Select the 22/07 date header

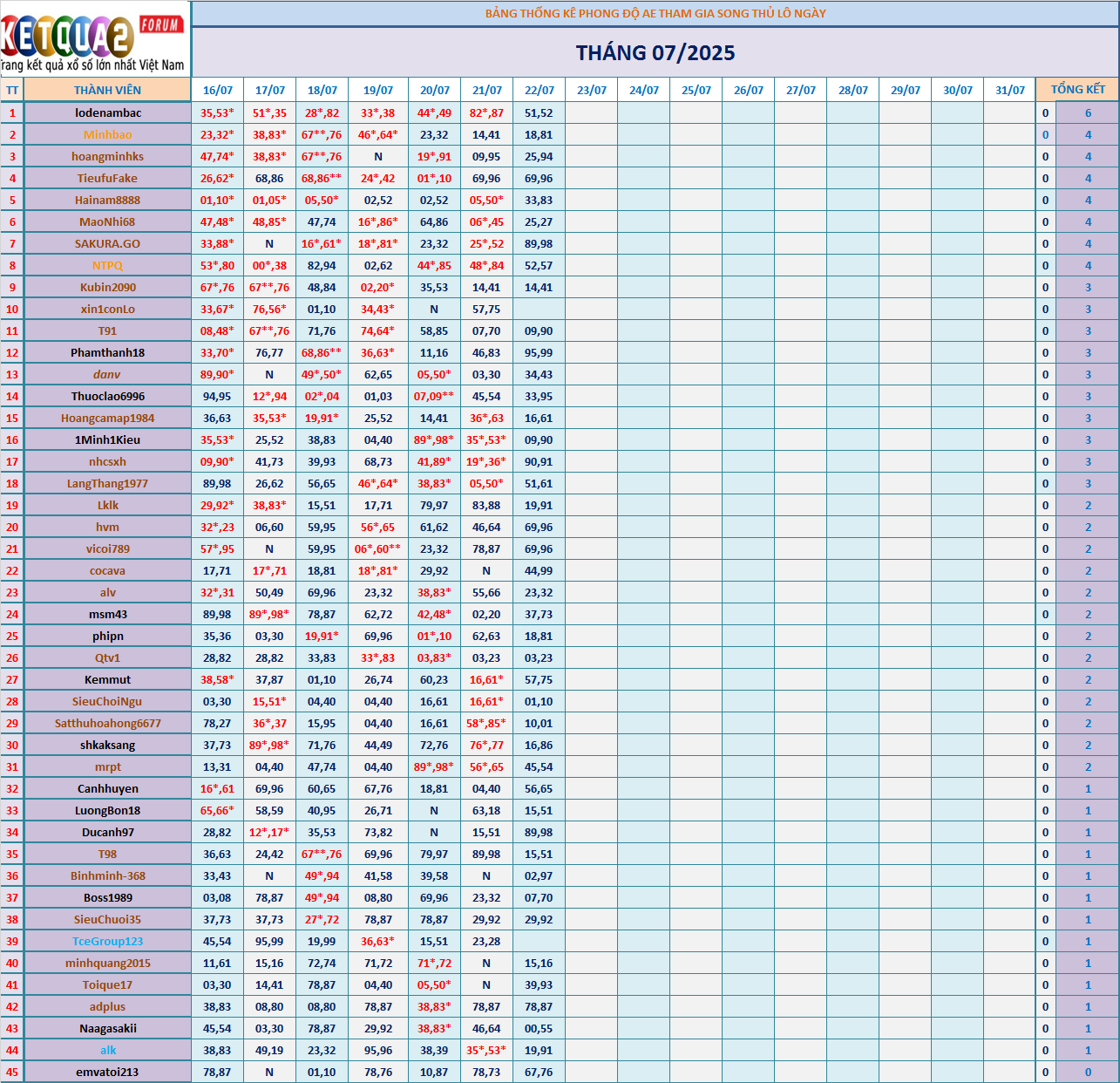[x=539, y=90]
